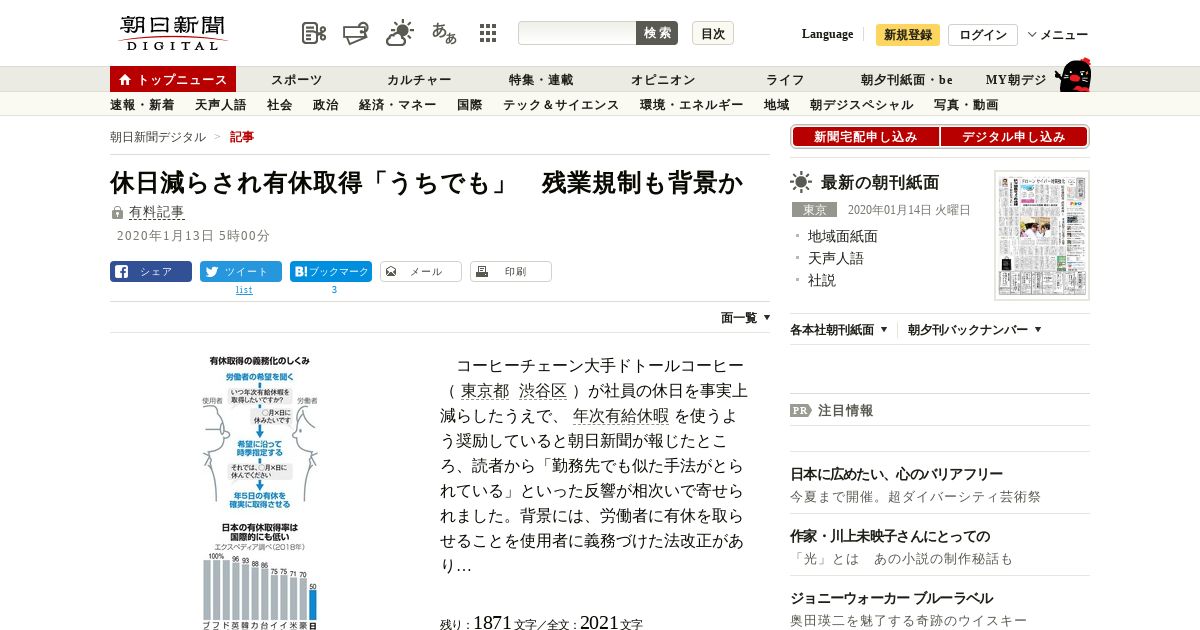
Task: Open テック＆サイエンス in sub-navigation
Action: [560, 104]
